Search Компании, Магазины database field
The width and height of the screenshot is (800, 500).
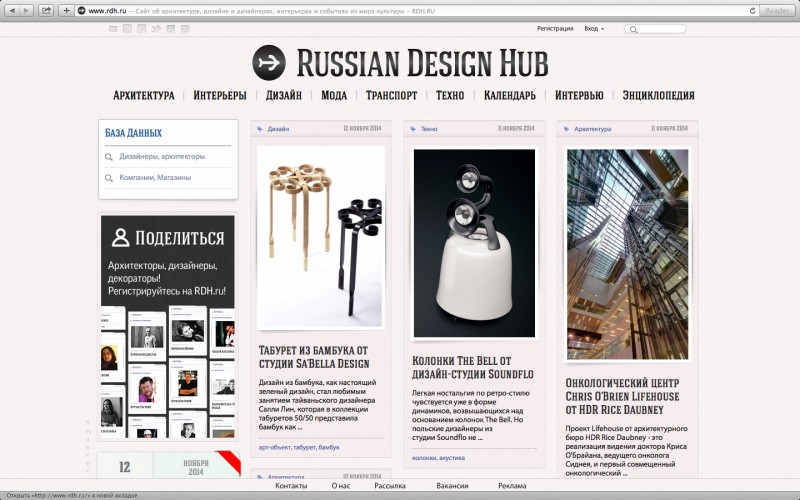[x=168, y=178]
